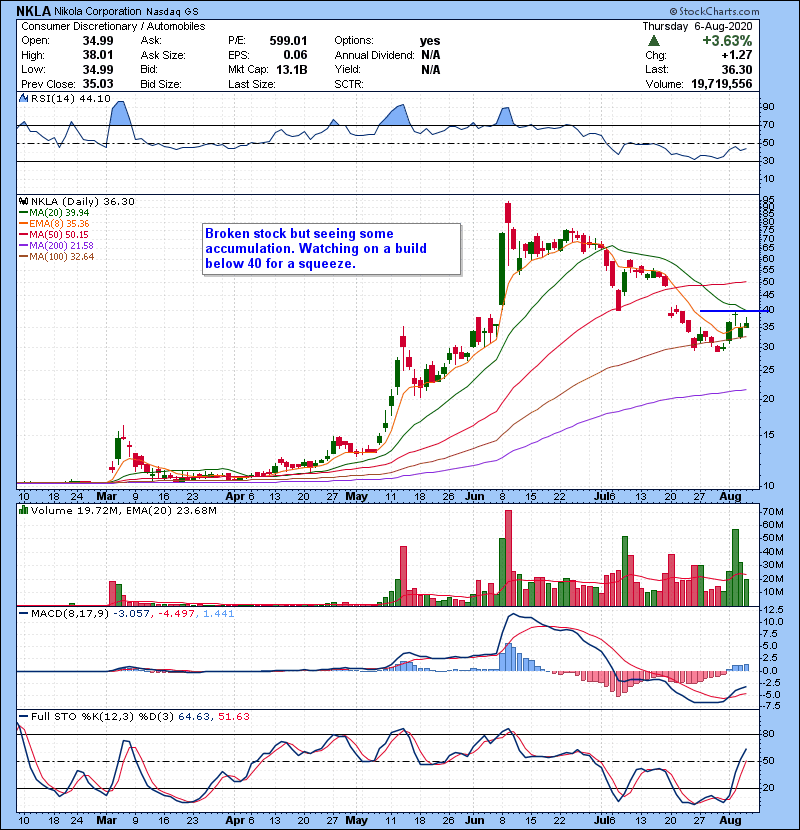Click the NKLA ticker symbol in the title
Image resolution: width=800 pixels, height=830 pixels.
tap(33, 11)
